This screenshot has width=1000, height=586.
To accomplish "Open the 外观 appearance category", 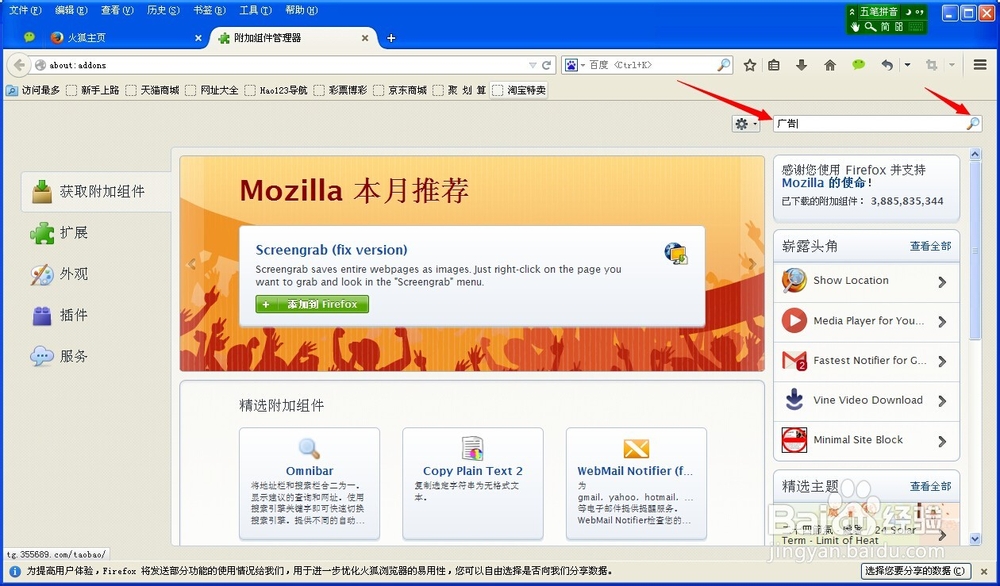I will click(59, 274).
